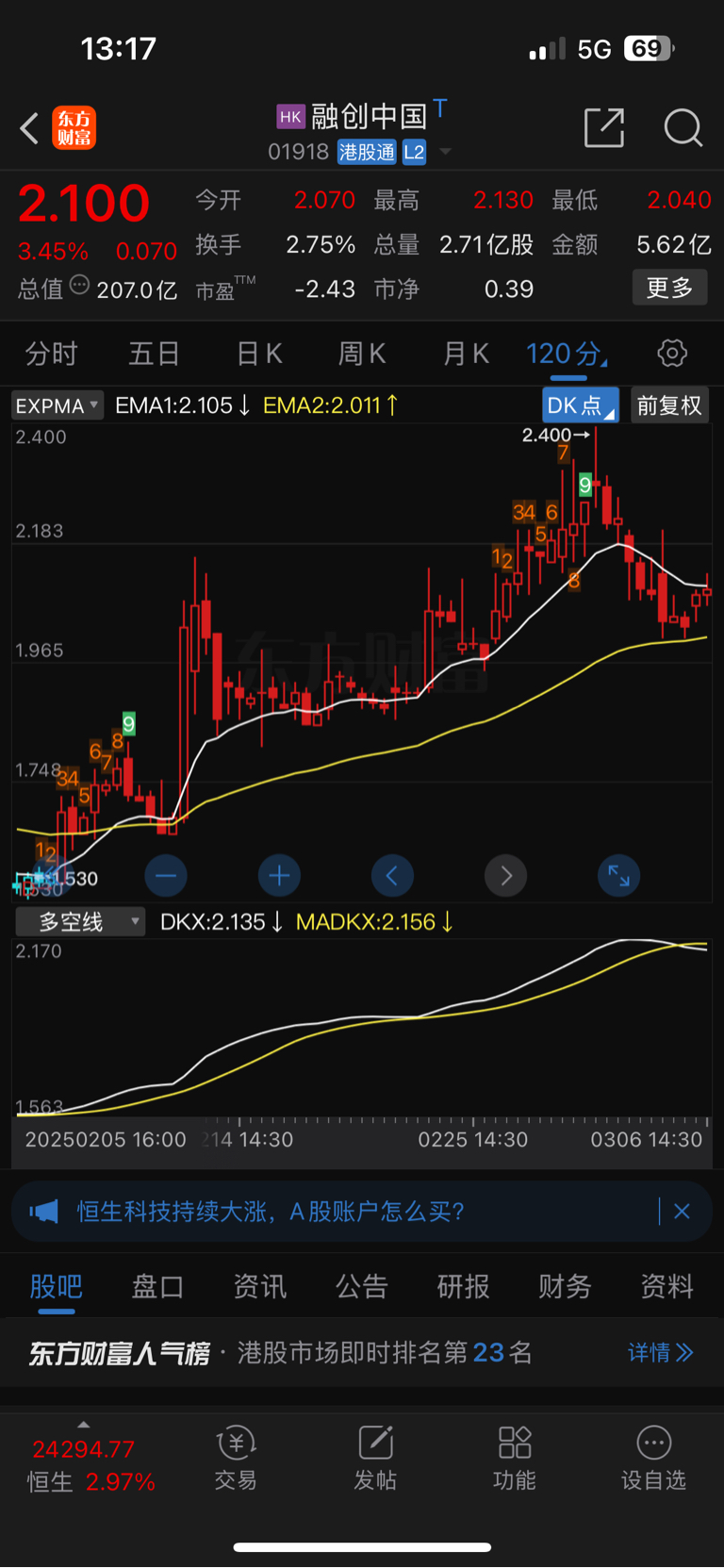Viewport: 724px width, 1568px height.
Task: Pan chart right with arrow button
Action: 506,876
